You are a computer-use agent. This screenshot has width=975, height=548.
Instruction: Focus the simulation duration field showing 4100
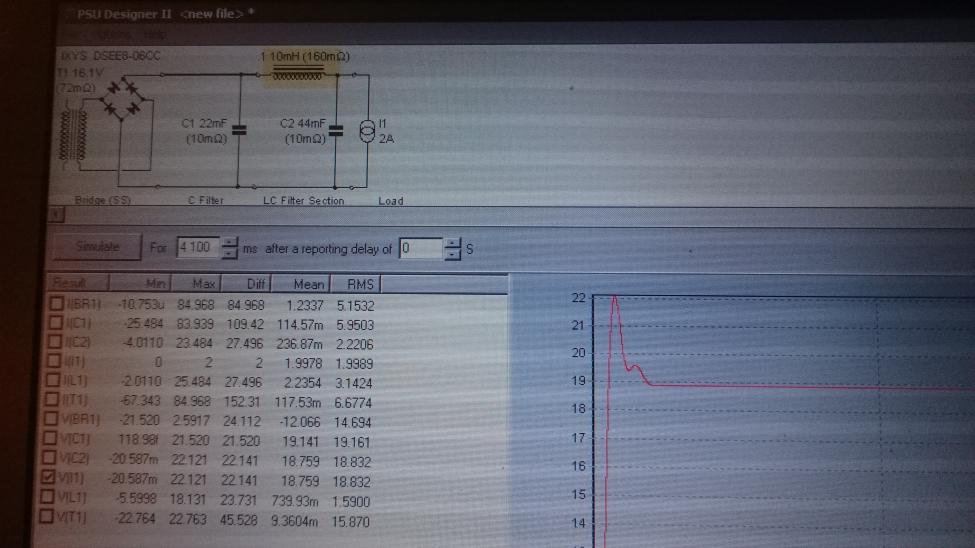[198, 248]
